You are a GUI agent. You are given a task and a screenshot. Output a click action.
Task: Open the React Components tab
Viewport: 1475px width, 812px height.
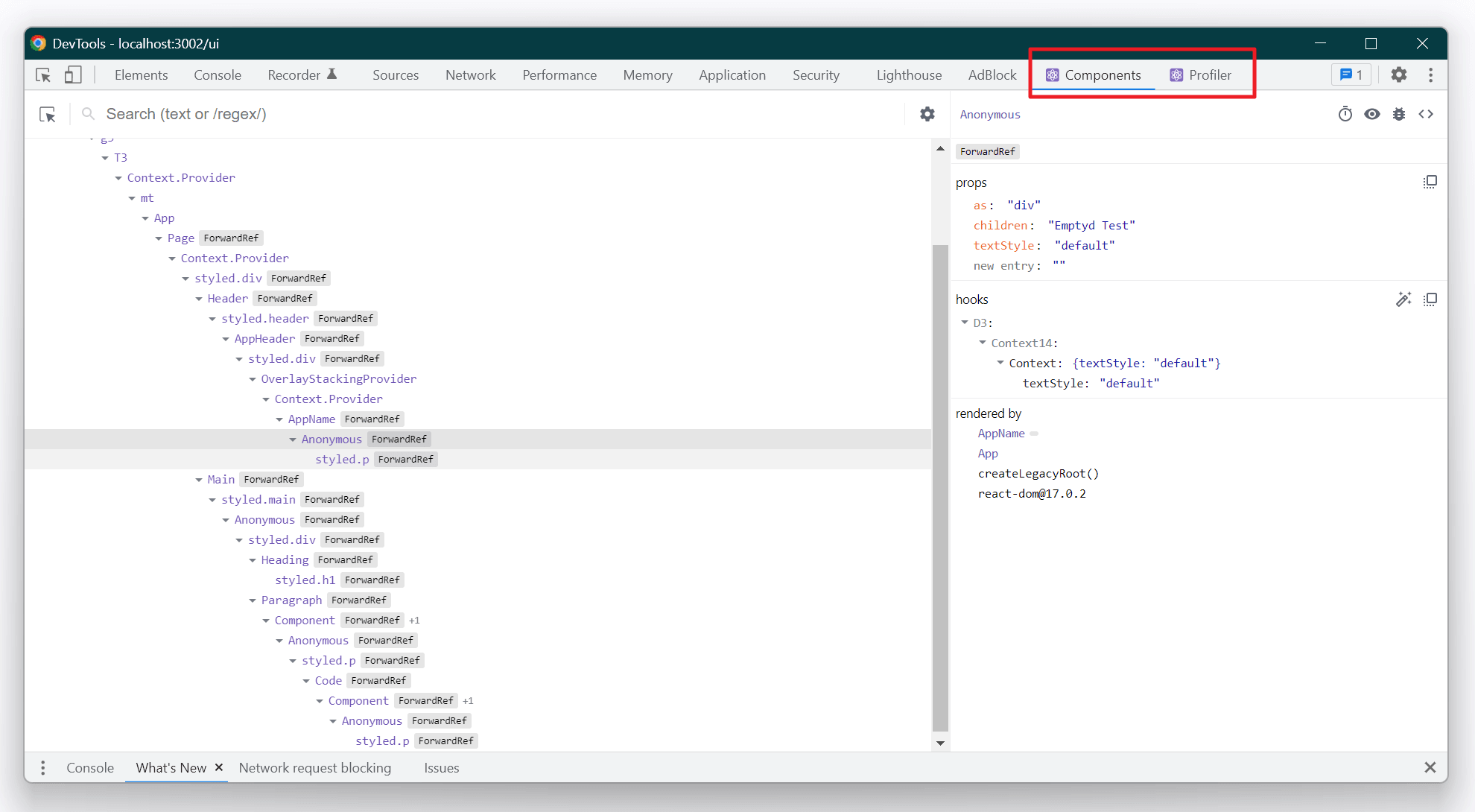click(1093, 75)
